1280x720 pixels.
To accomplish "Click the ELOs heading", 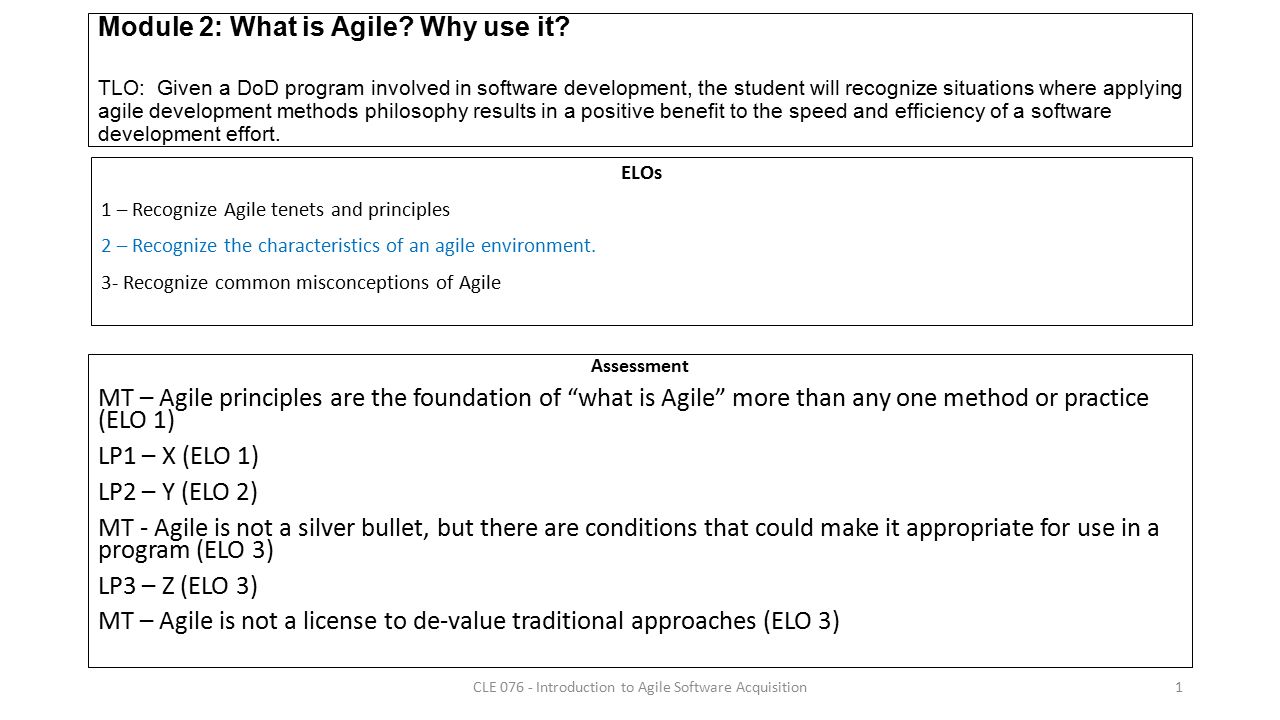I will pyautogui.click(x=641, y=173).
